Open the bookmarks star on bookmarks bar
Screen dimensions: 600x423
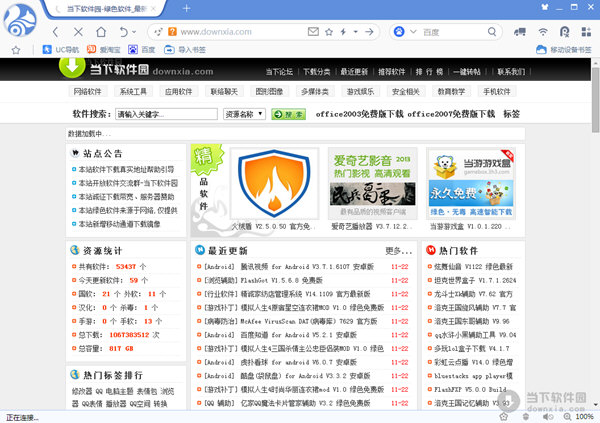16,50
